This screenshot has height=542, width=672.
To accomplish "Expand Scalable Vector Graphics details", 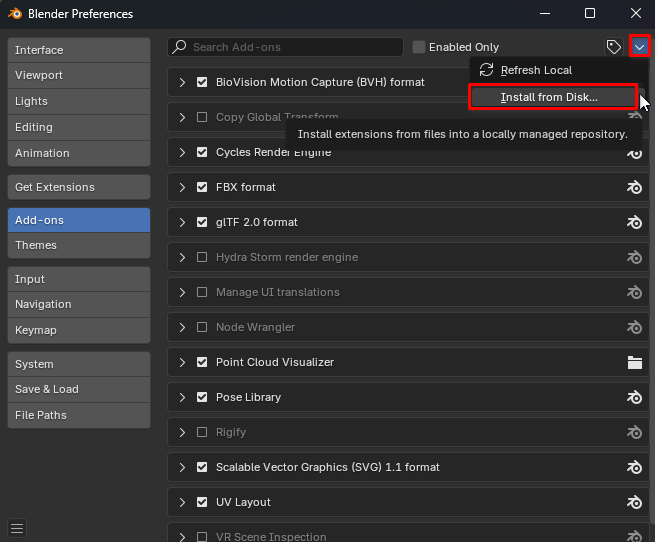I will [182, 467].
